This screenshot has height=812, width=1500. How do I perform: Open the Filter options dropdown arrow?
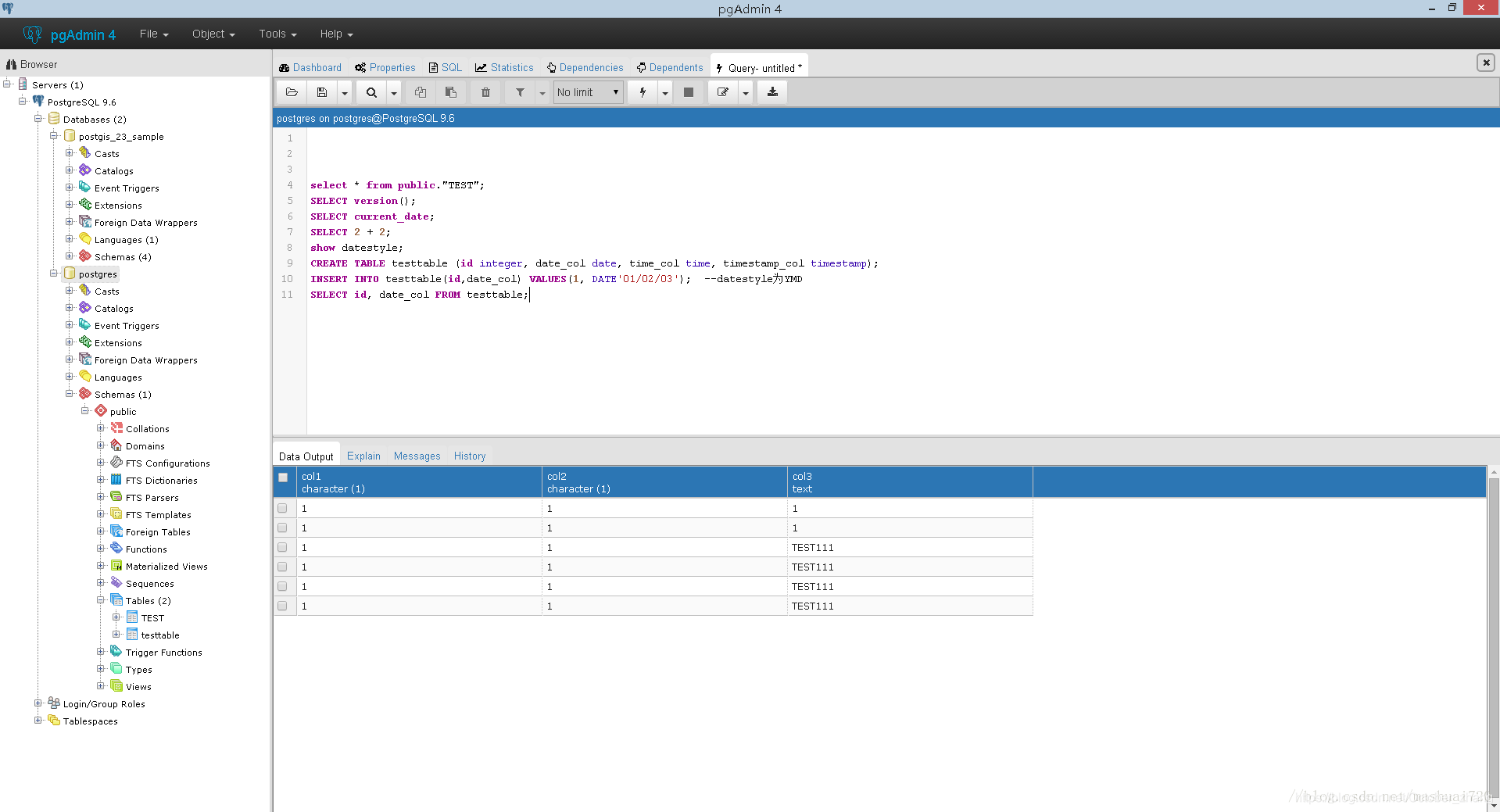coord(542,92)
